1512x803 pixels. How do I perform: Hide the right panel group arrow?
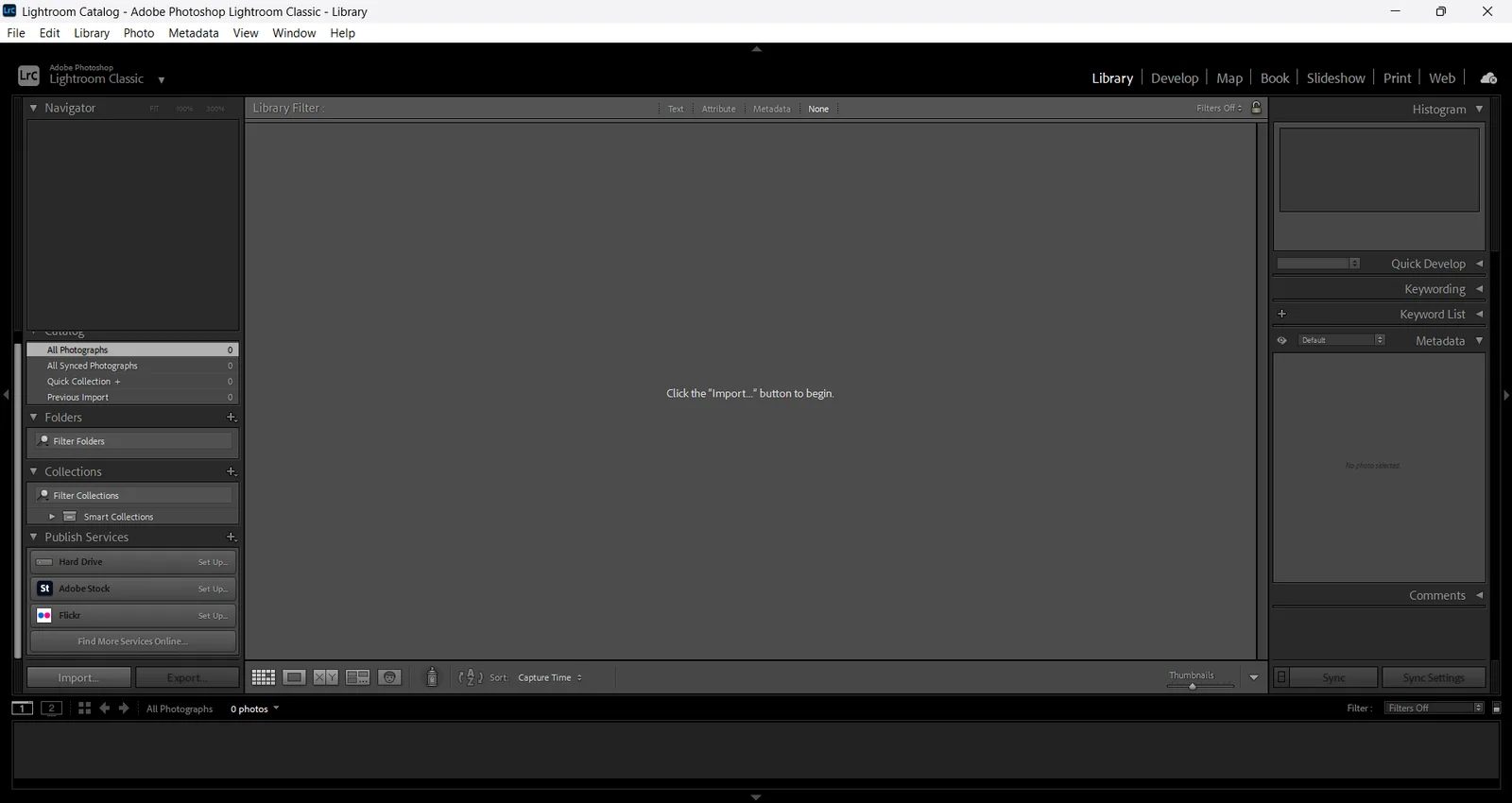click(x=1505, y=395)
